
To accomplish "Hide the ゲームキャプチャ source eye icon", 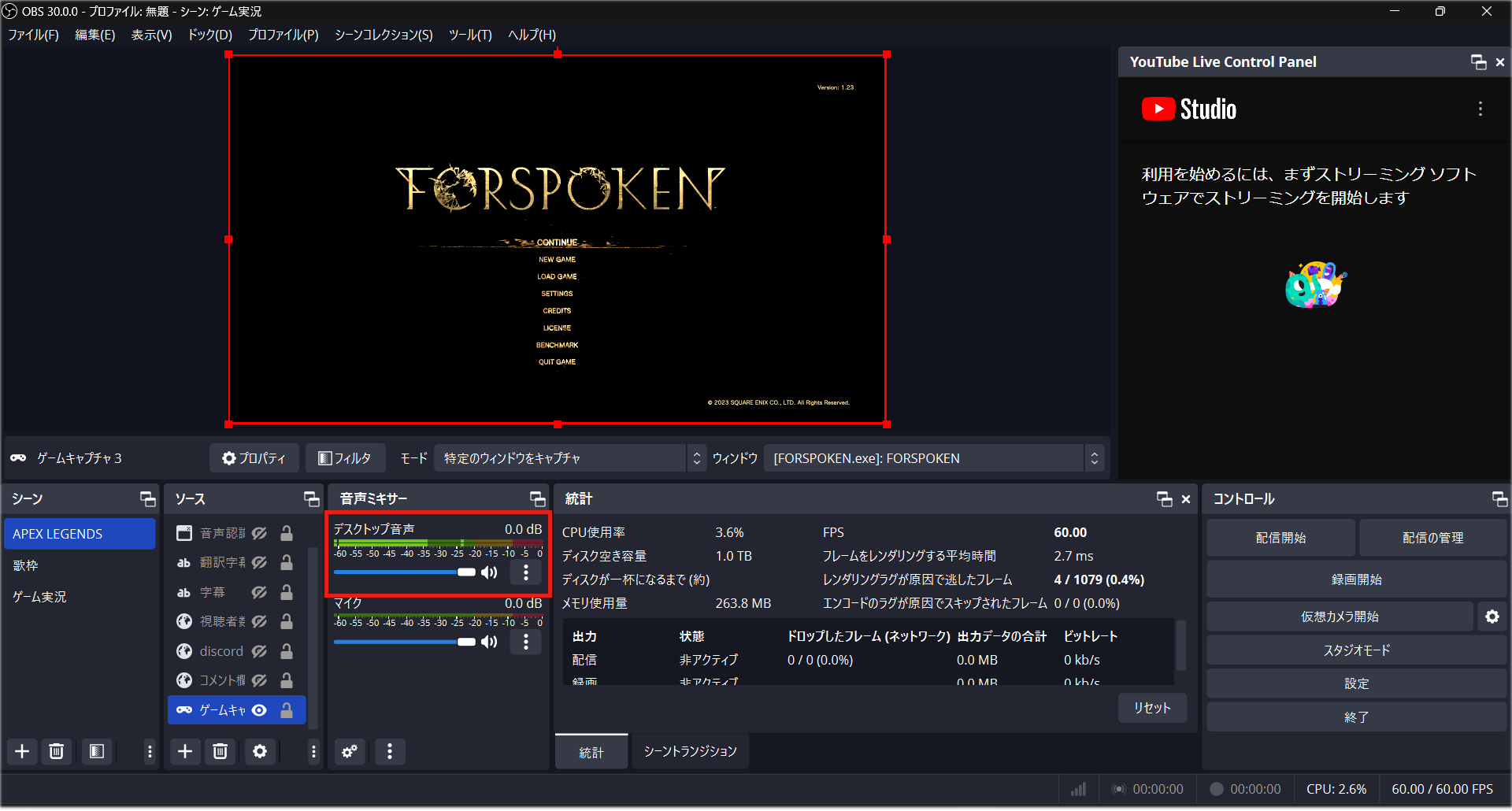I will click(259, 711).
